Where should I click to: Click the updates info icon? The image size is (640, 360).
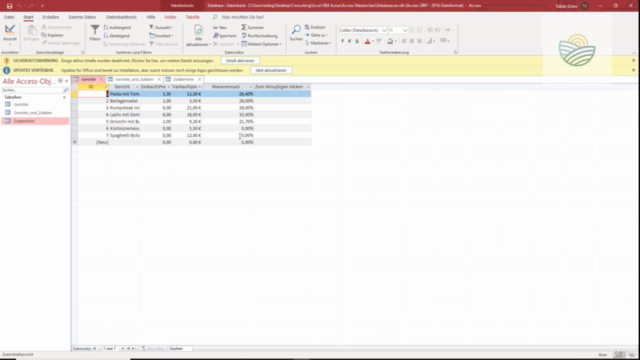[7, 70]
